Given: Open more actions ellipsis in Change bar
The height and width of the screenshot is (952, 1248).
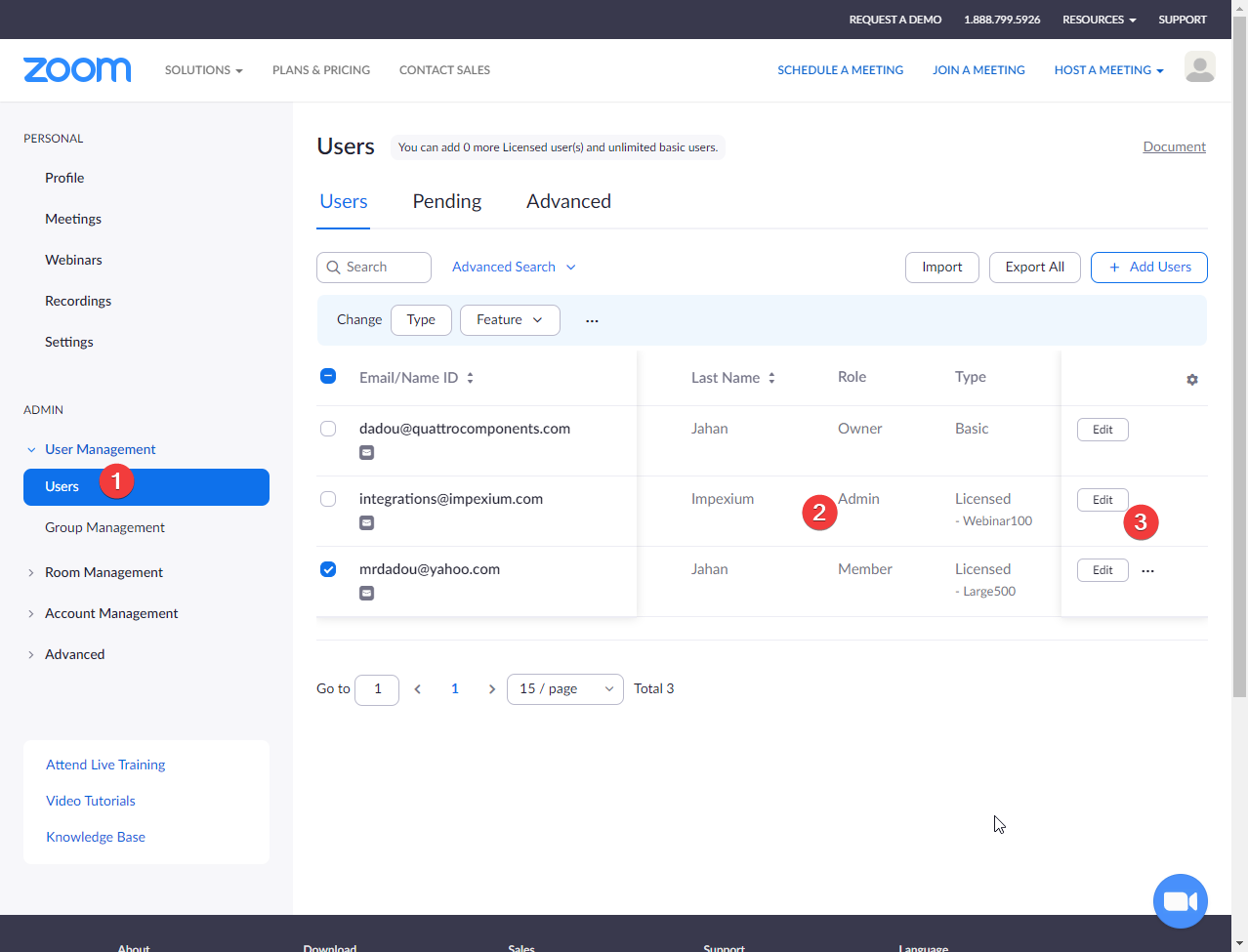Looking at the screenshot, I should tap(592, 320).
